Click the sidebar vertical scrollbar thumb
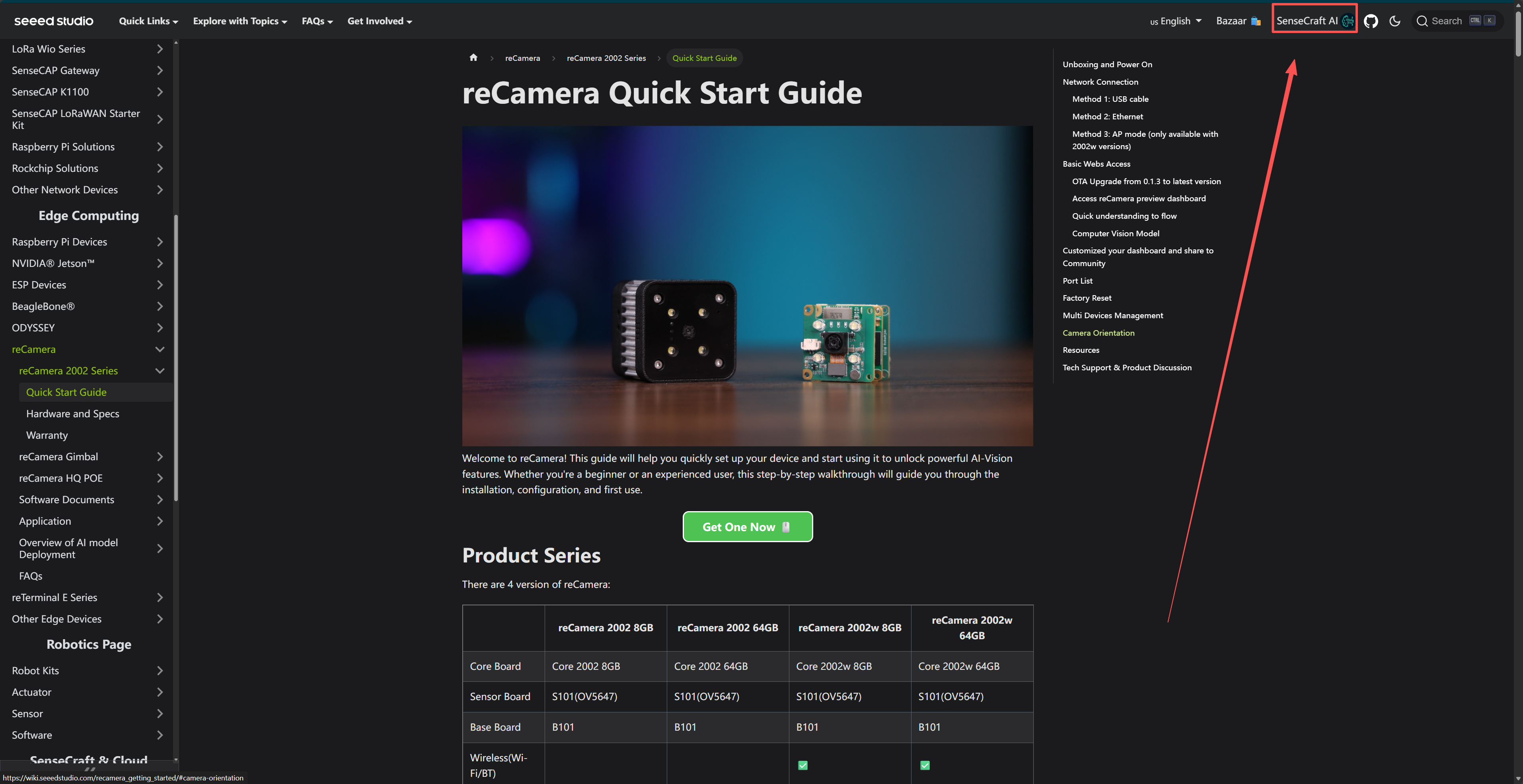This screenshot has height=784, width=1523. [x=176, y=357]
